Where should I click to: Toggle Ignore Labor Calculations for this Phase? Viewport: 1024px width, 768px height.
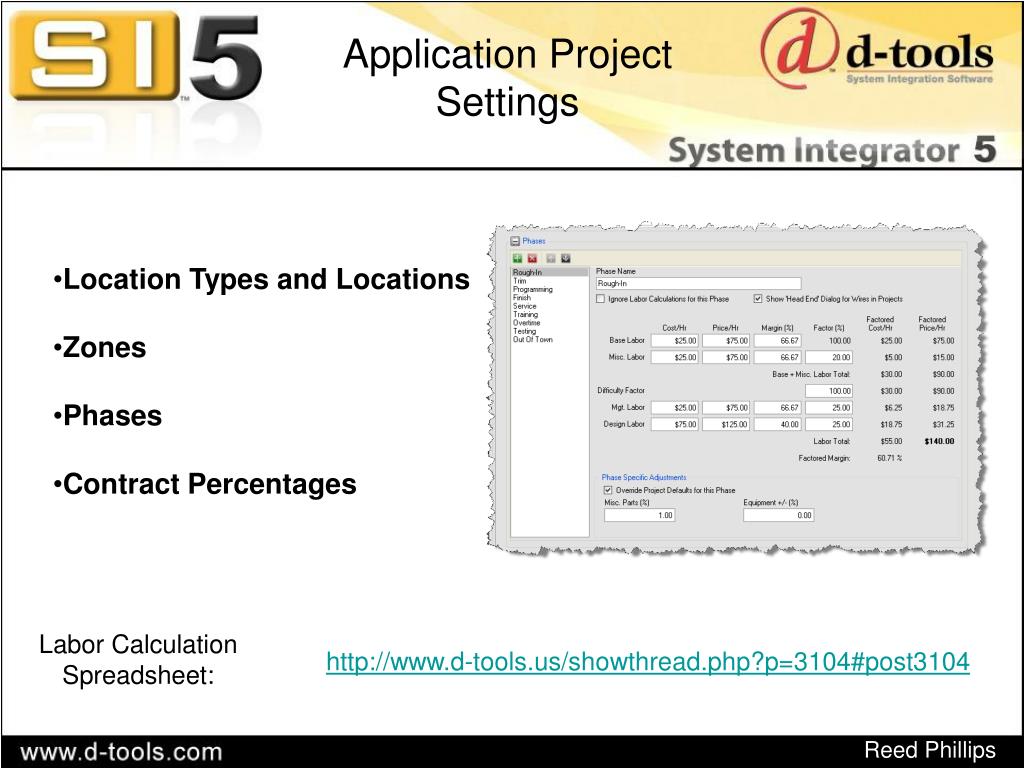click(600, 299)
